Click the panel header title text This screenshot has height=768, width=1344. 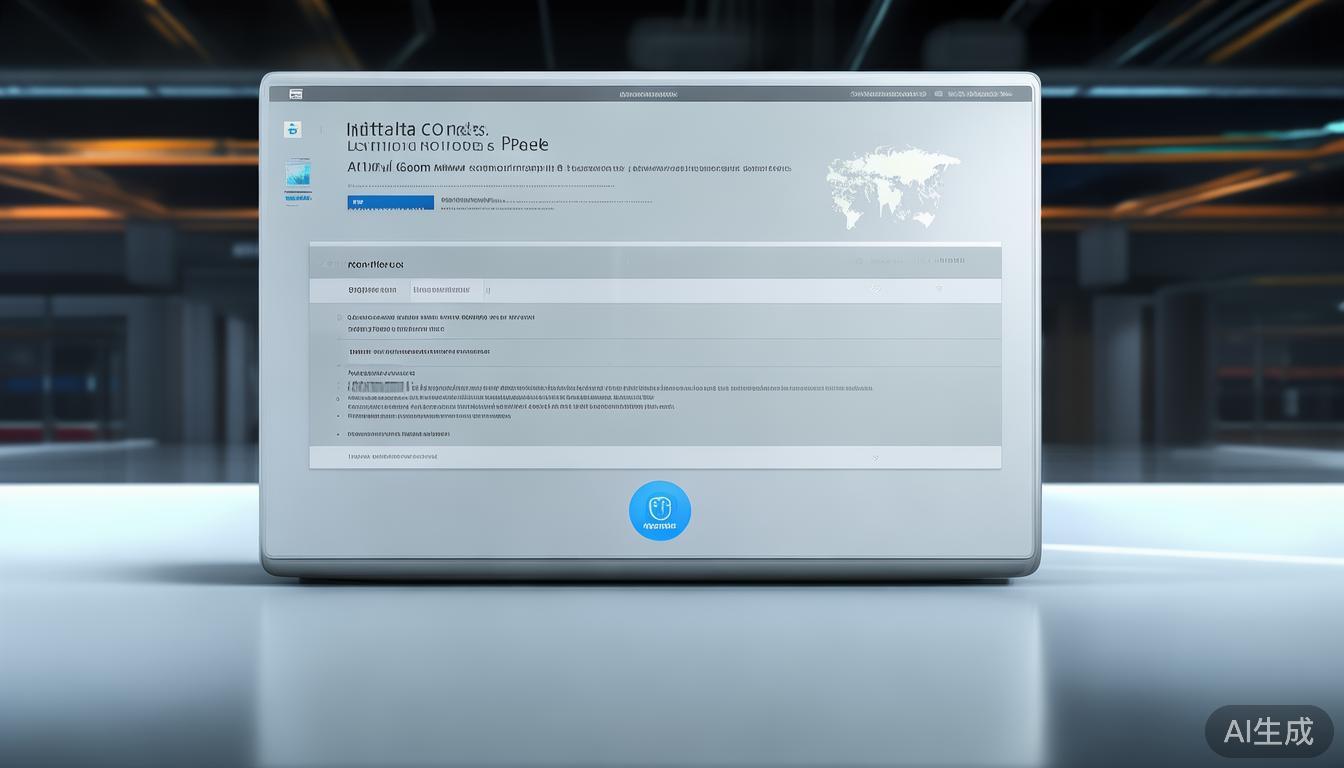pos(375,265)
